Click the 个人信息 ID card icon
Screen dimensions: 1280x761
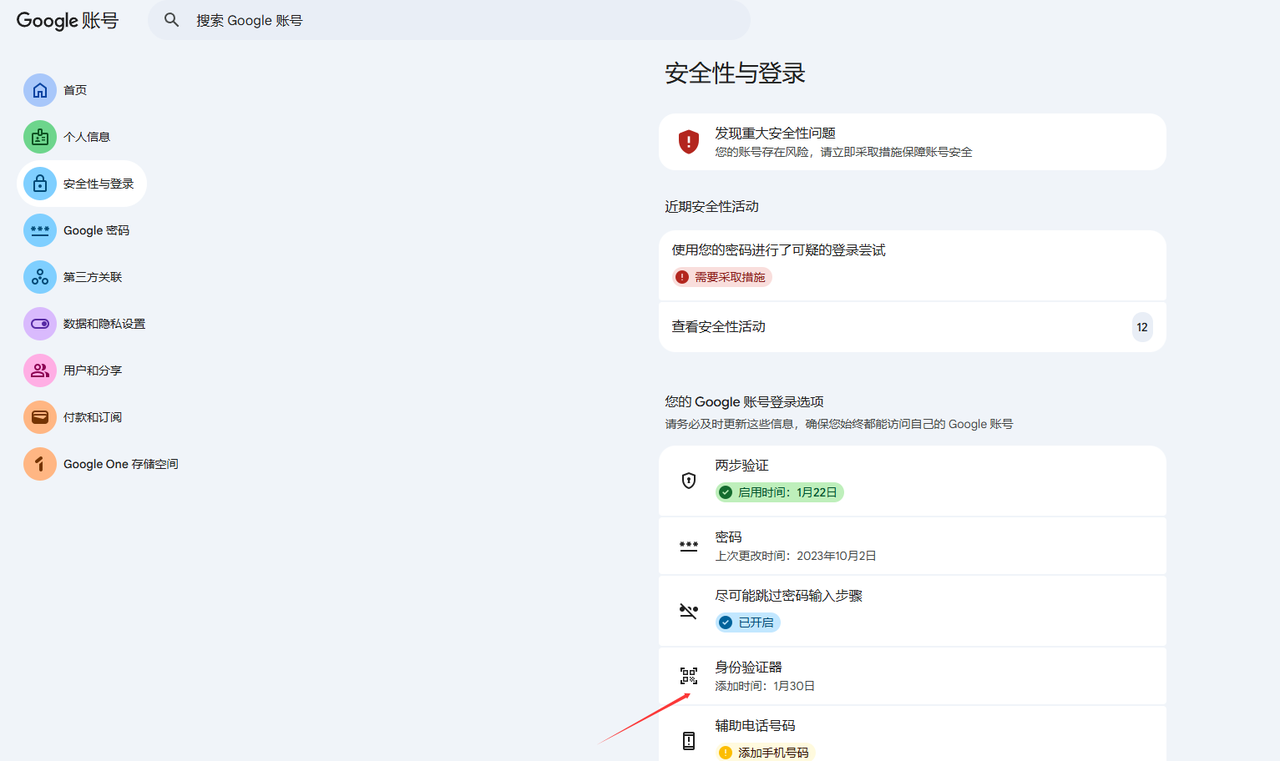pos(40,137)
